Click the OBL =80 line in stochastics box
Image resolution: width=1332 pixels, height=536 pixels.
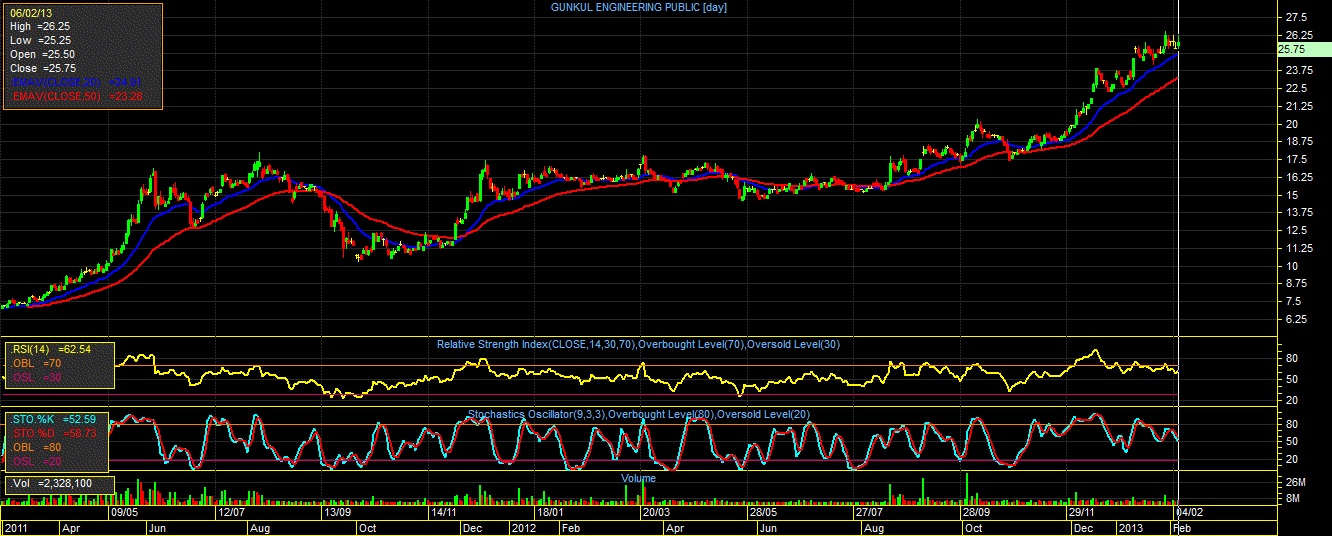(x=37, y=447)
